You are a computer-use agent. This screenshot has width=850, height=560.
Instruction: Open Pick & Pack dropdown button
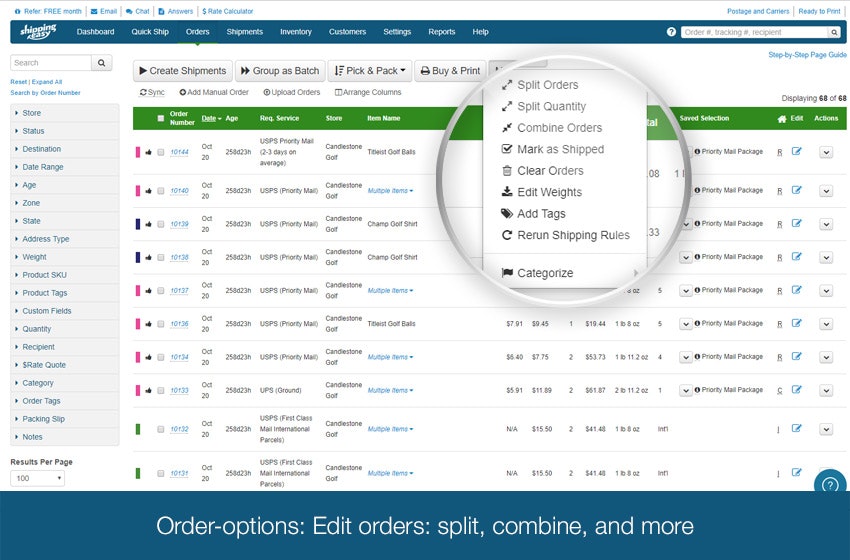pos(370,70)
